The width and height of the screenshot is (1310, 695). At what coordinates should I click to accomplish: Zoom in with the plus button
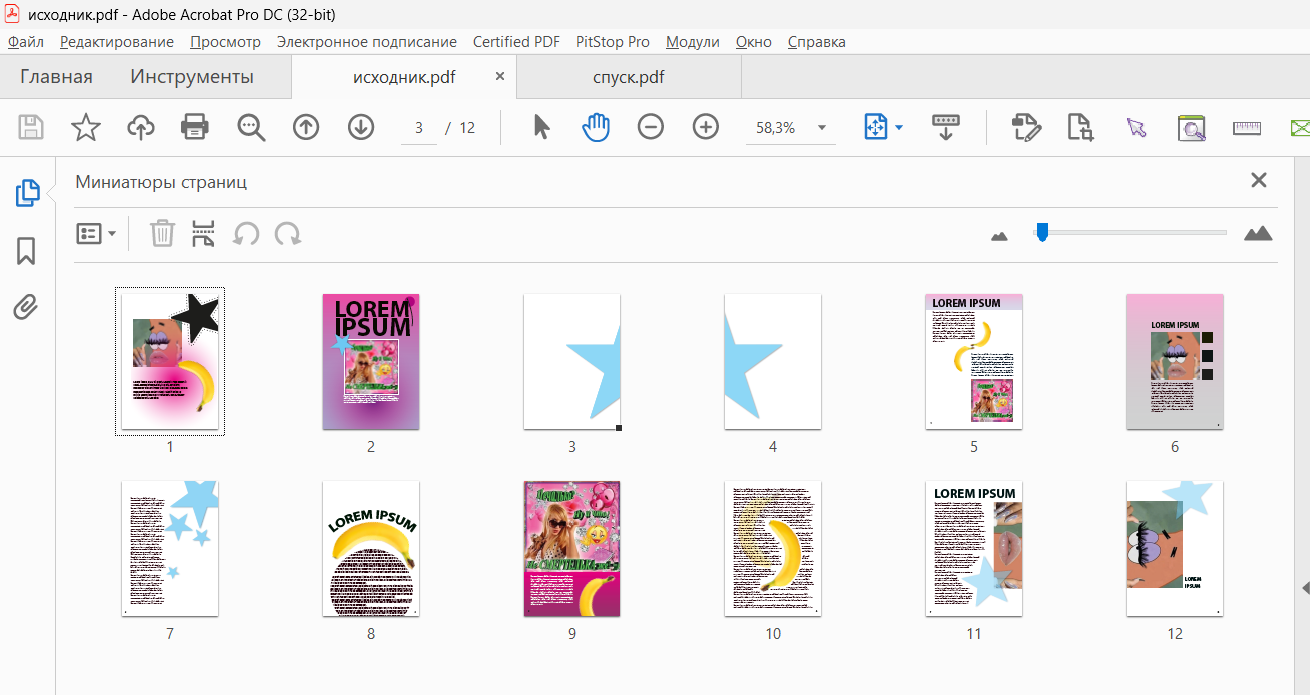[706, 127]
